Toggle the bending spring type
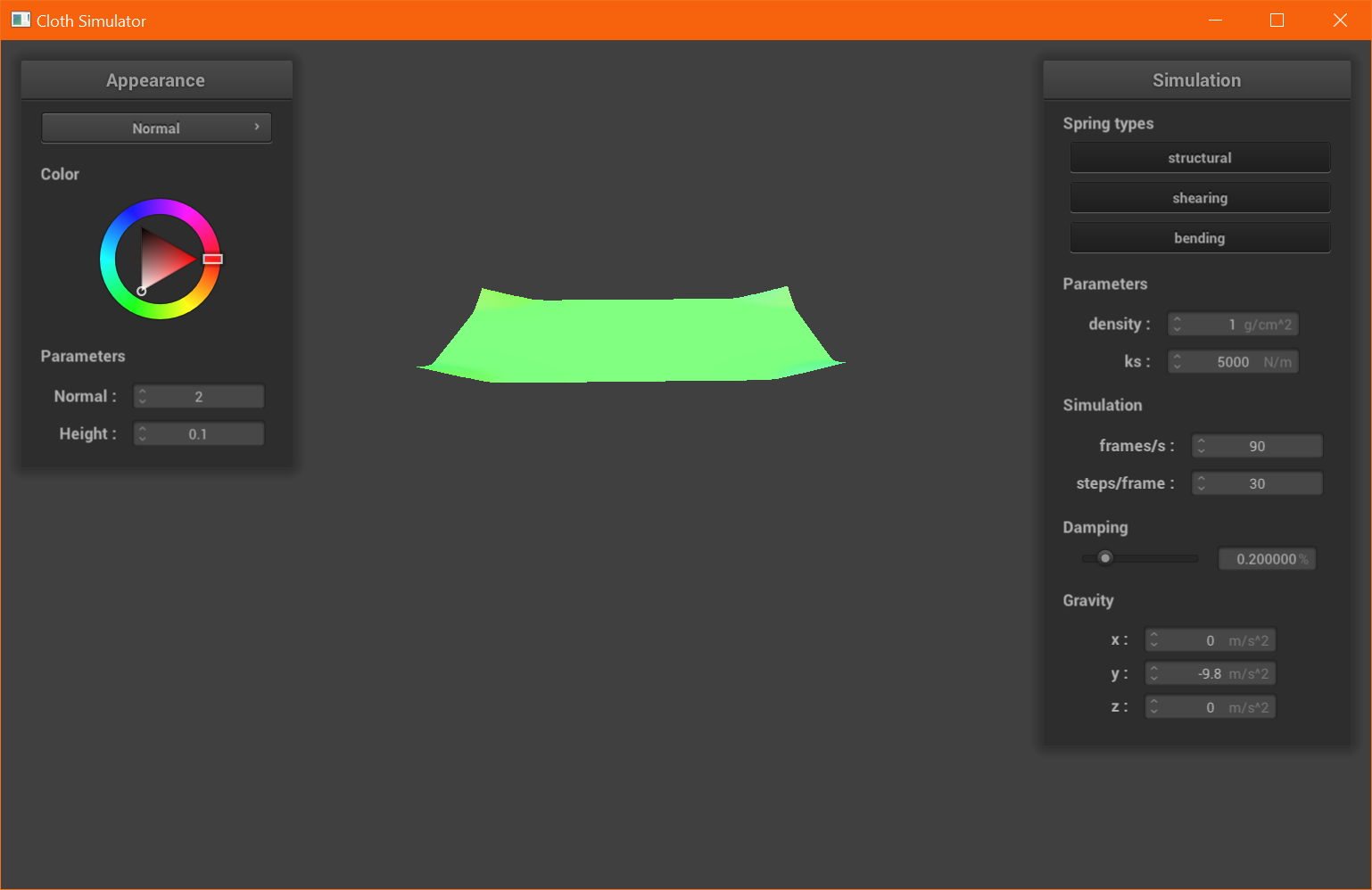This screenshot has width=1372, height=890. [1199, 237]
